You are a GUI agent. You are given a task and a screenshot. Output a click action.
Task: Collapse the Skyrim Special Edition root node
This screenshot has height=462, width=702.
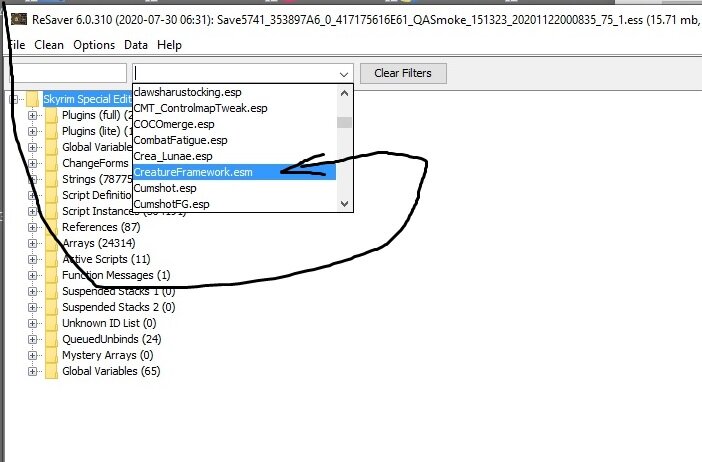pyautogui.click(x=13, y=99)
